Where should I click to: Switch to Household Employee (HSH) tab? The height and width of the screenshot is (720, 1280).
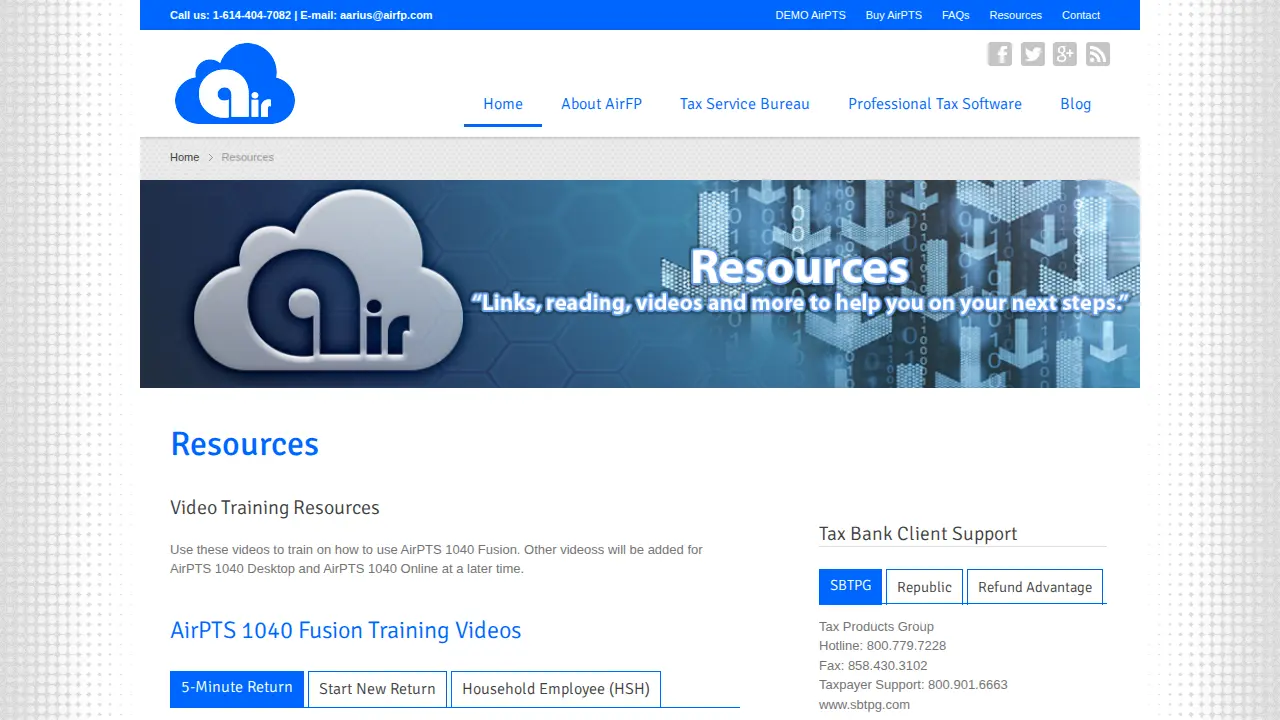(x=556, y=689)
